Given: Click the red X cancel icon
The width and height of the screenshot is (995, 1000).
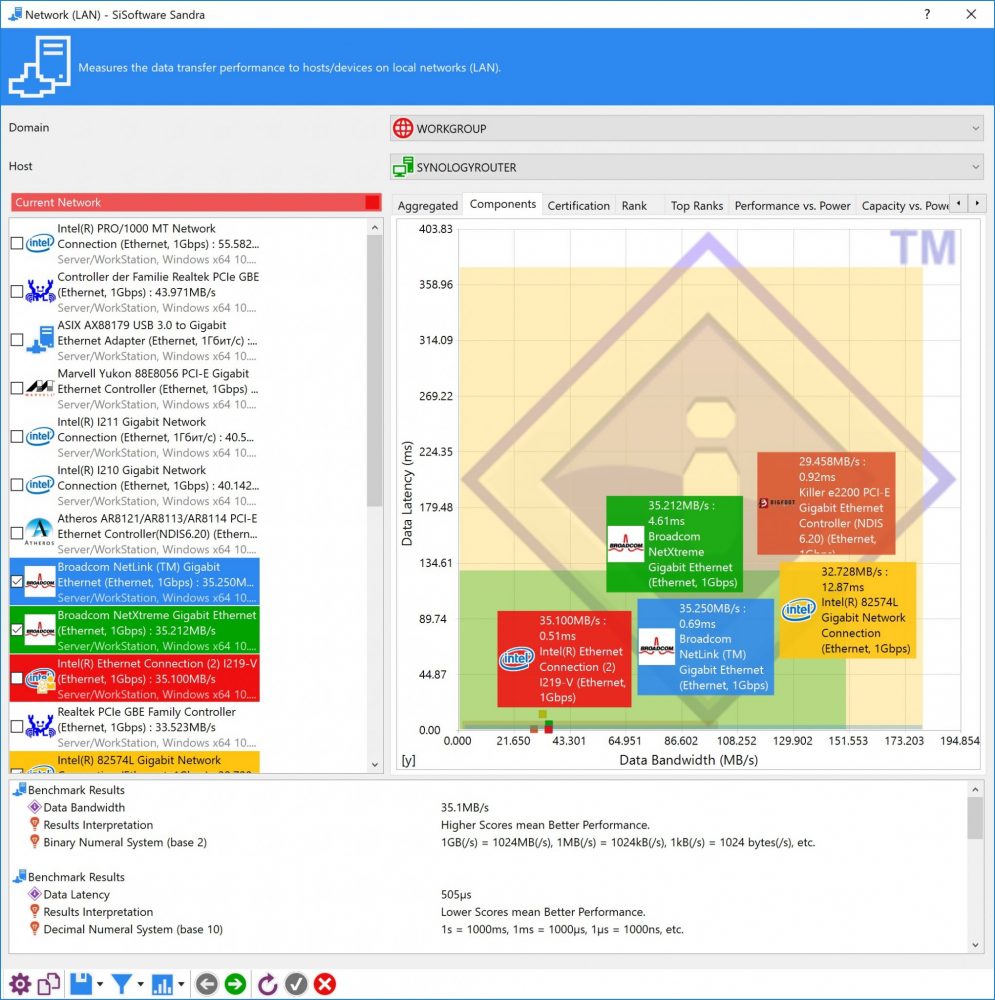Looking at the screenshot, I should pyautogui.click(x=325, y=984).
